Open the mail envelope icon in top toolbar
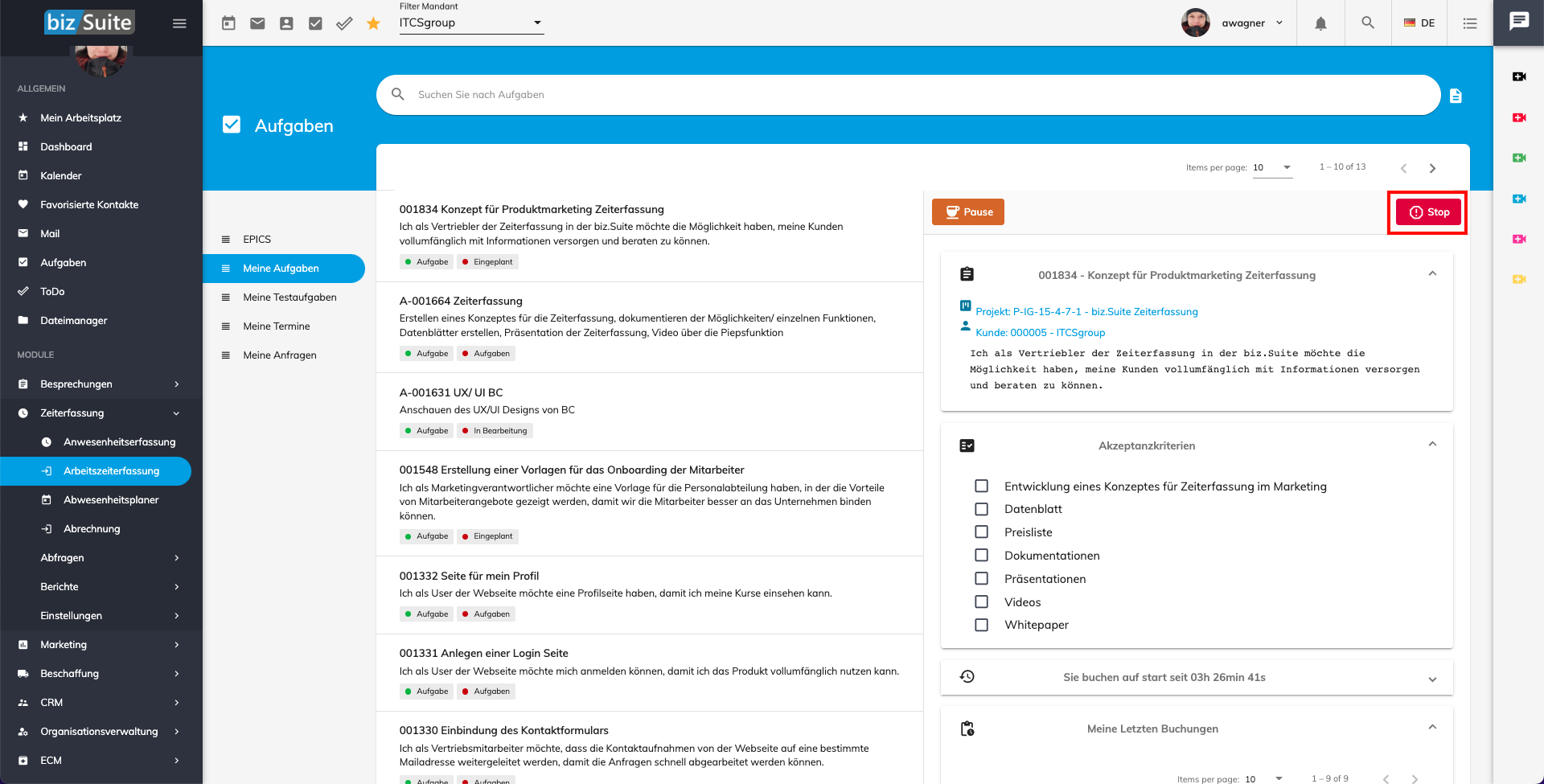1544x784 pixels. coord(257,23)
